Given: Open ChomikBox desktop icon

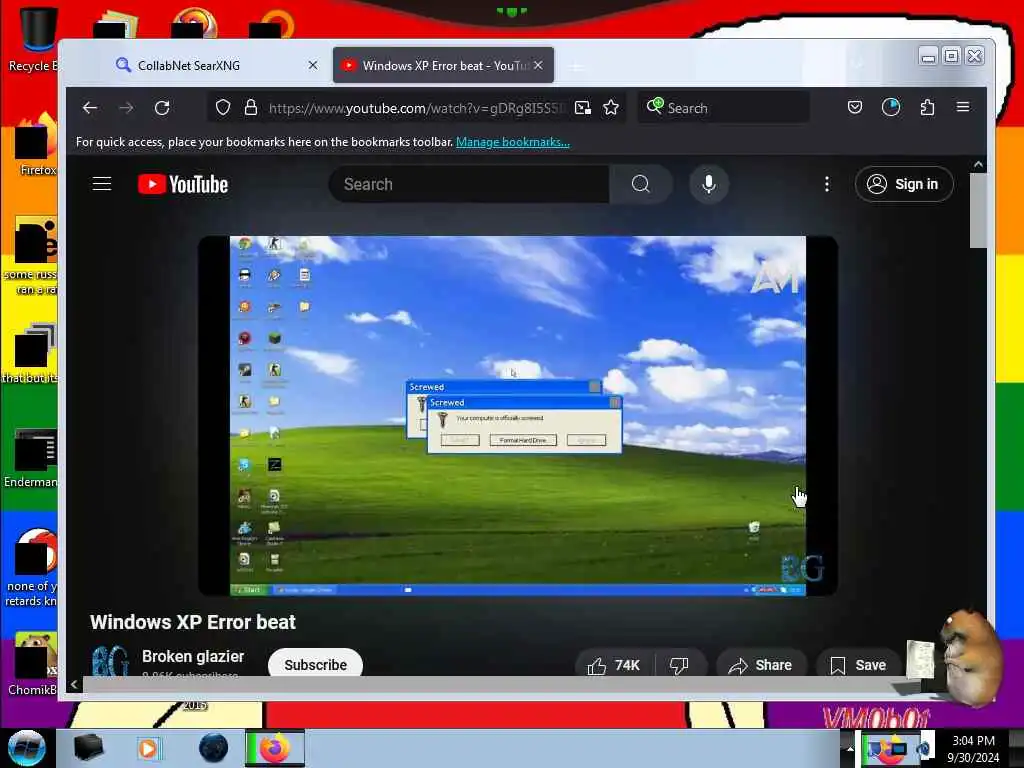Looking at the screenshot, I should 33,663.
